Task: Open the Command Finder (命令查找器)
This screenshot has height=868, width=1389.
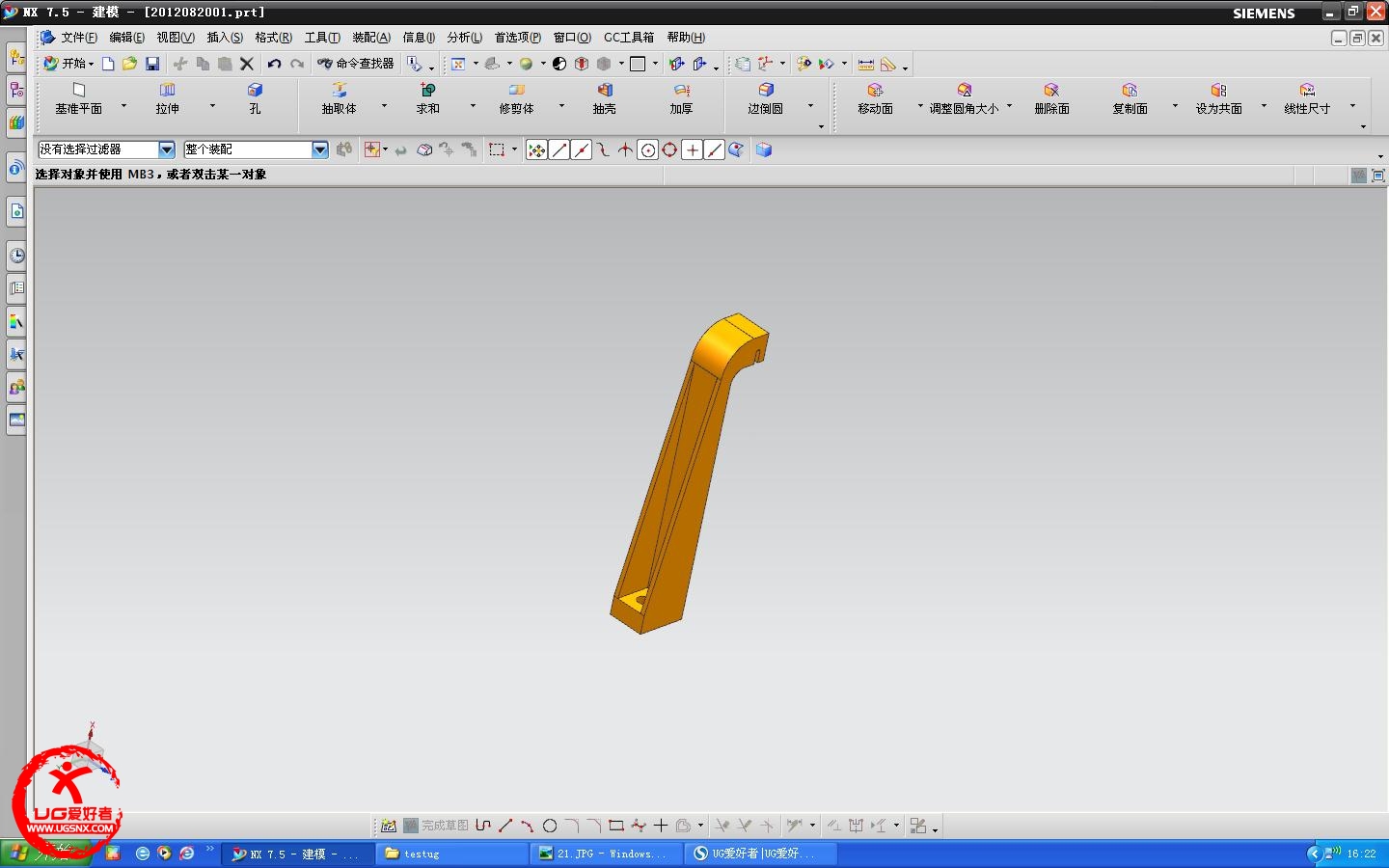Action: point(356,64)
